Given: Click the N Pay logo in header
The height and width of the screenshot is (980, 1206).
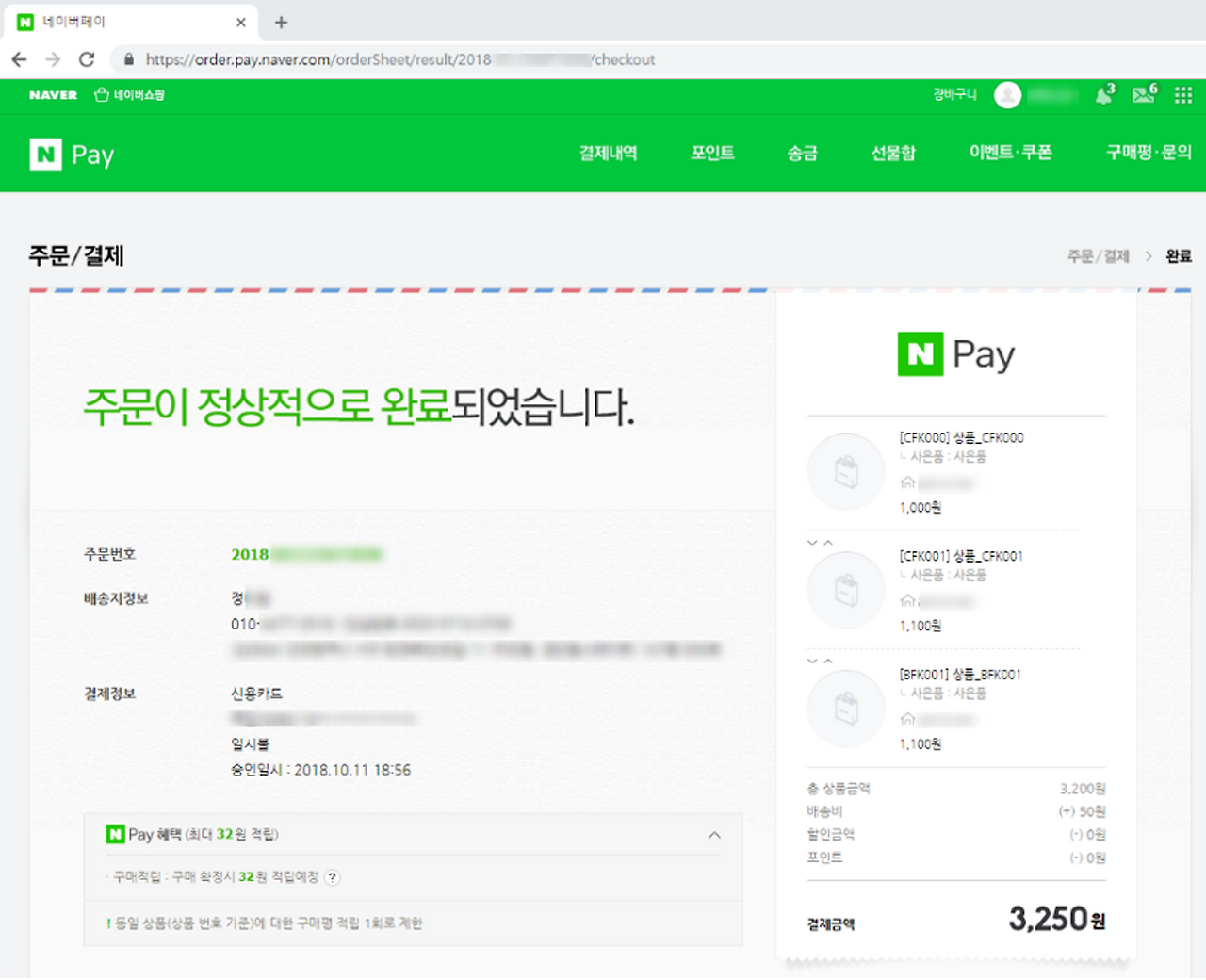Looking at the screenshot, I should coord(71,154).
